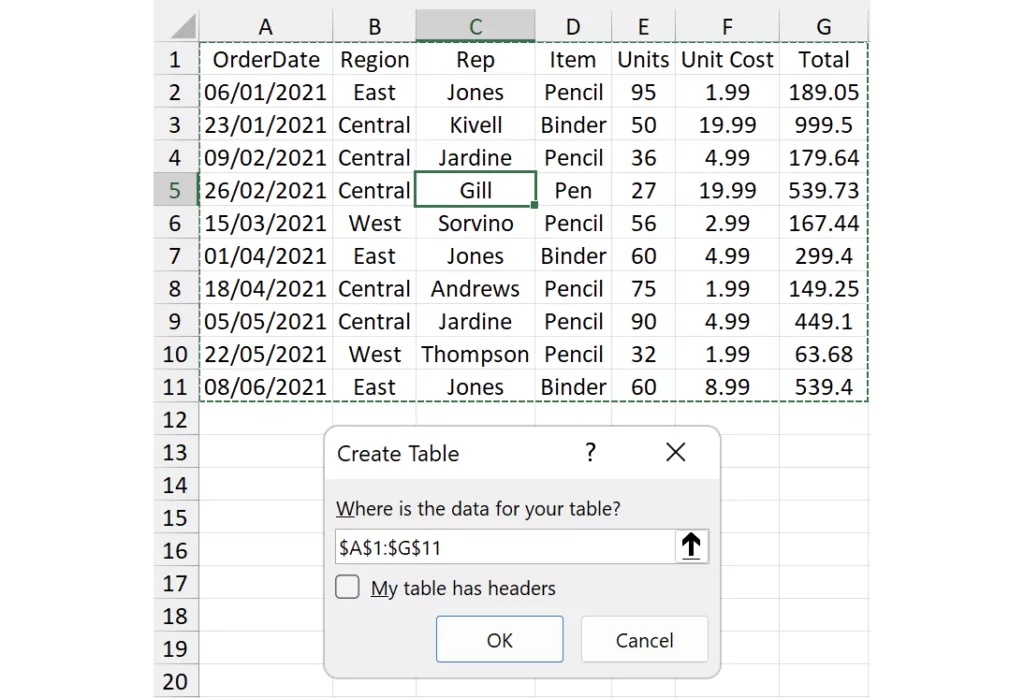Click the Thompson cell in Rep column

[x=475, y=354]
